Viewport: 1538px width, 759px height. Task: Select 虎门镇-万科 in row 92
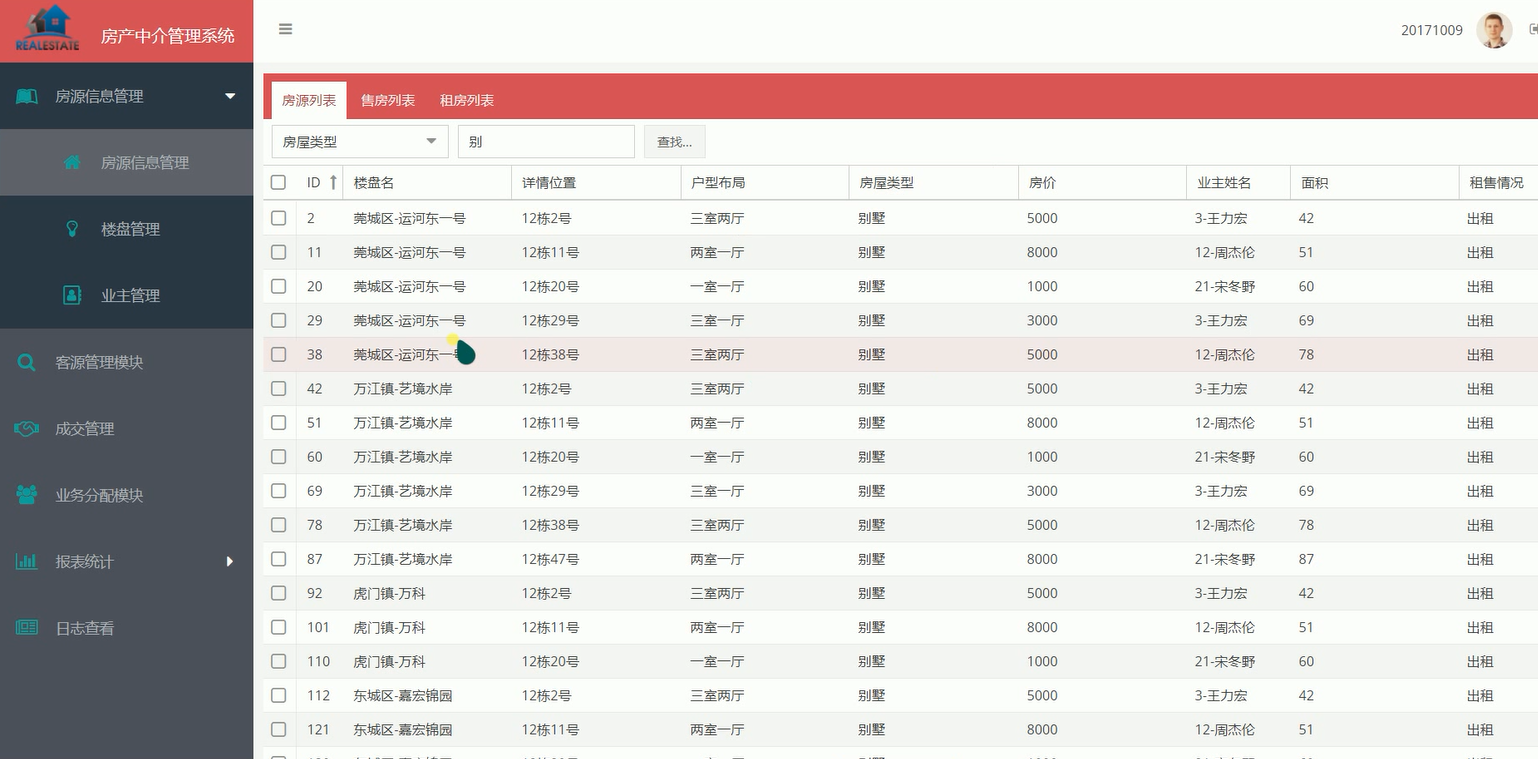click(389, 593)
